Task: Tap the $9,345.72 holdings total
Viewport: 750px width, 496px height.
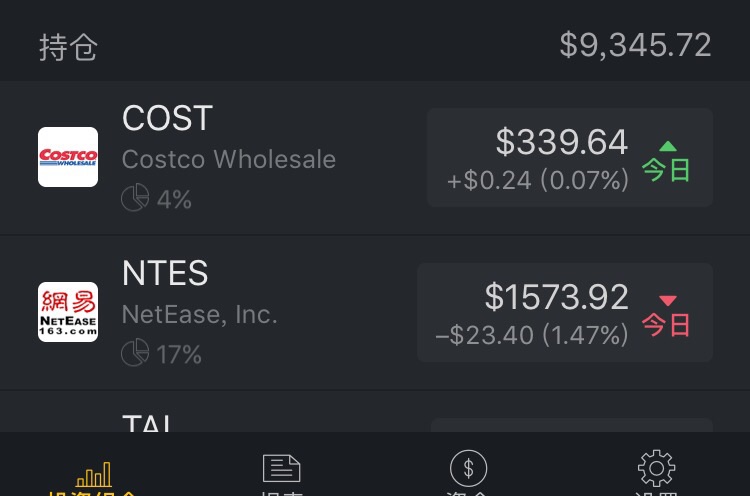Action: 635,45
